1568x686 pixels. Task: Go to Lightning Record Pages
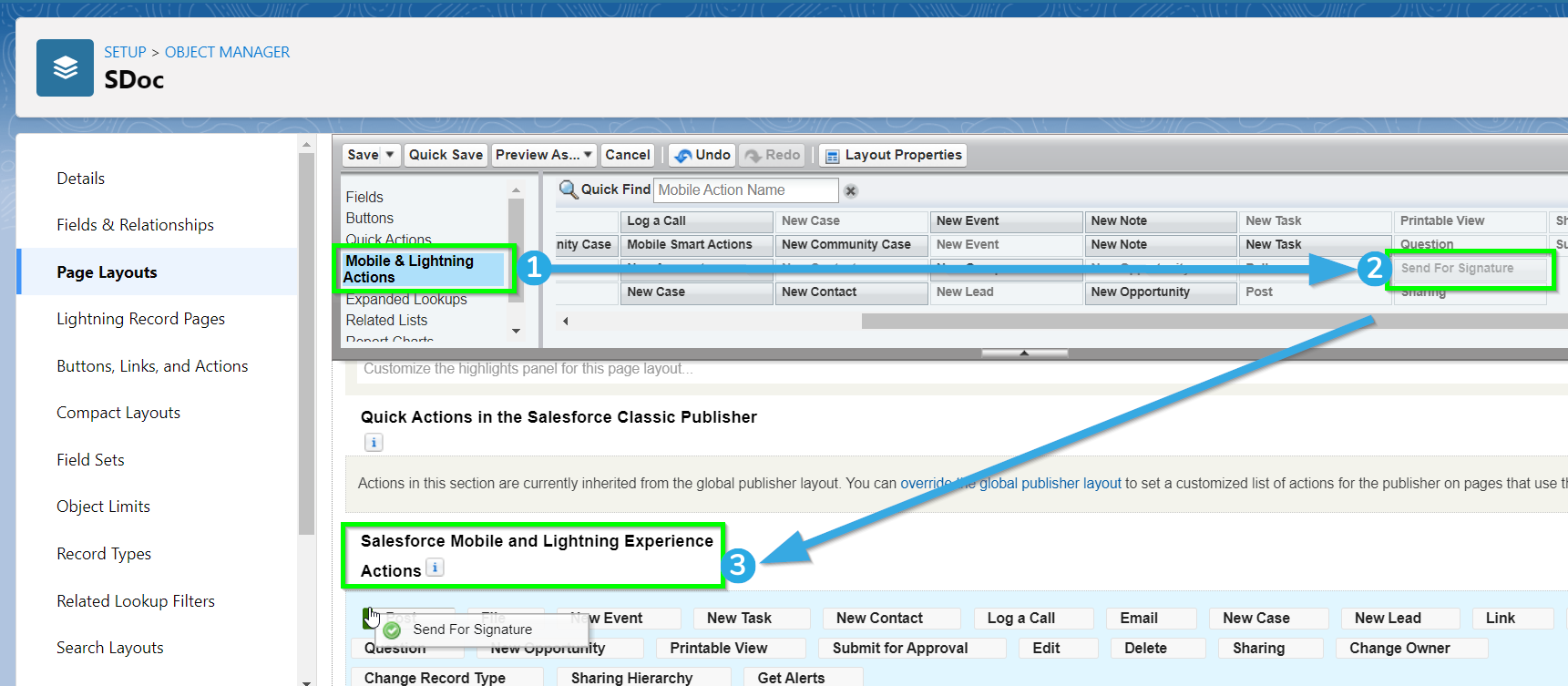pos(140,319)
